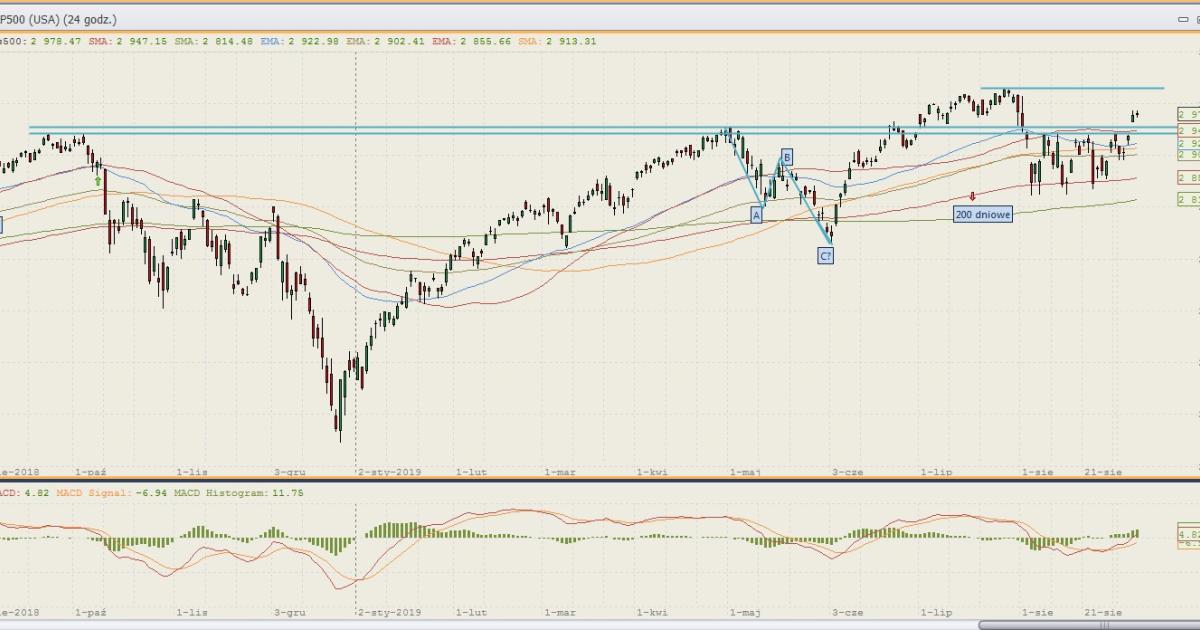Image resolution: width=1200 pixels, height=630 pixels.
Task: Select the 'A' wave annotation label
Action: coord(757,214)
